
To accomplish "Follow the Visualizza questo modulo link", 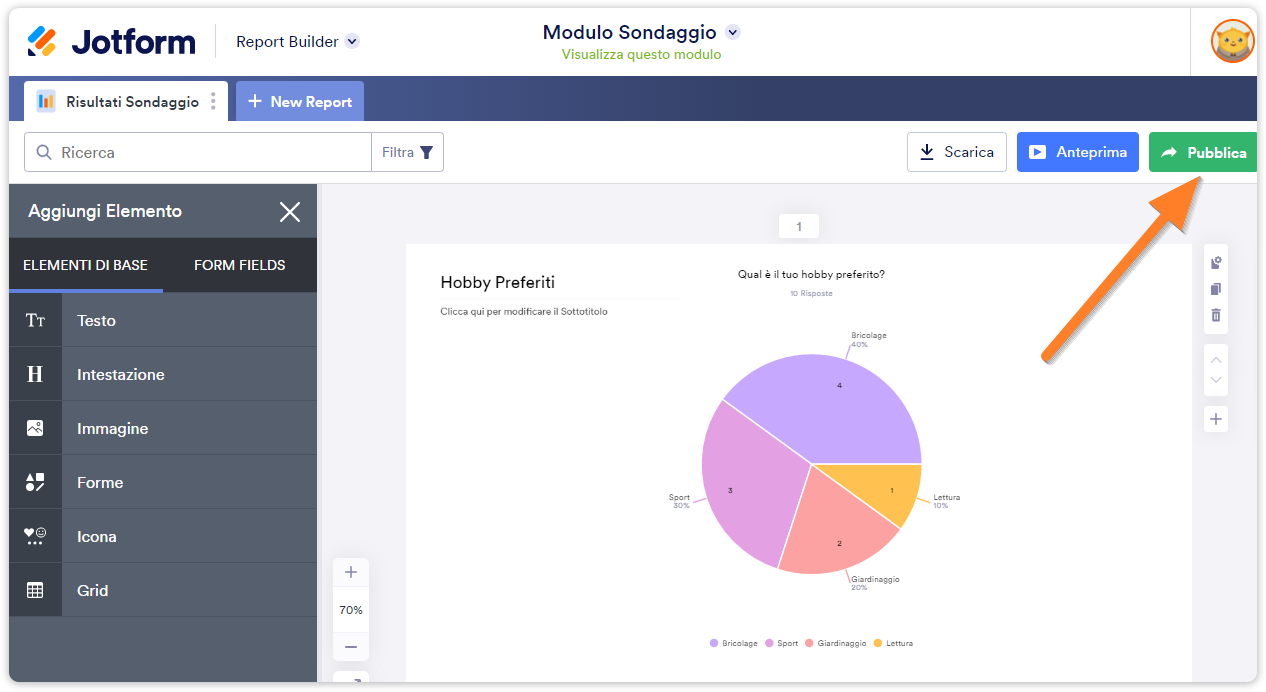I will pyautogui.click(x=641, y=55).
